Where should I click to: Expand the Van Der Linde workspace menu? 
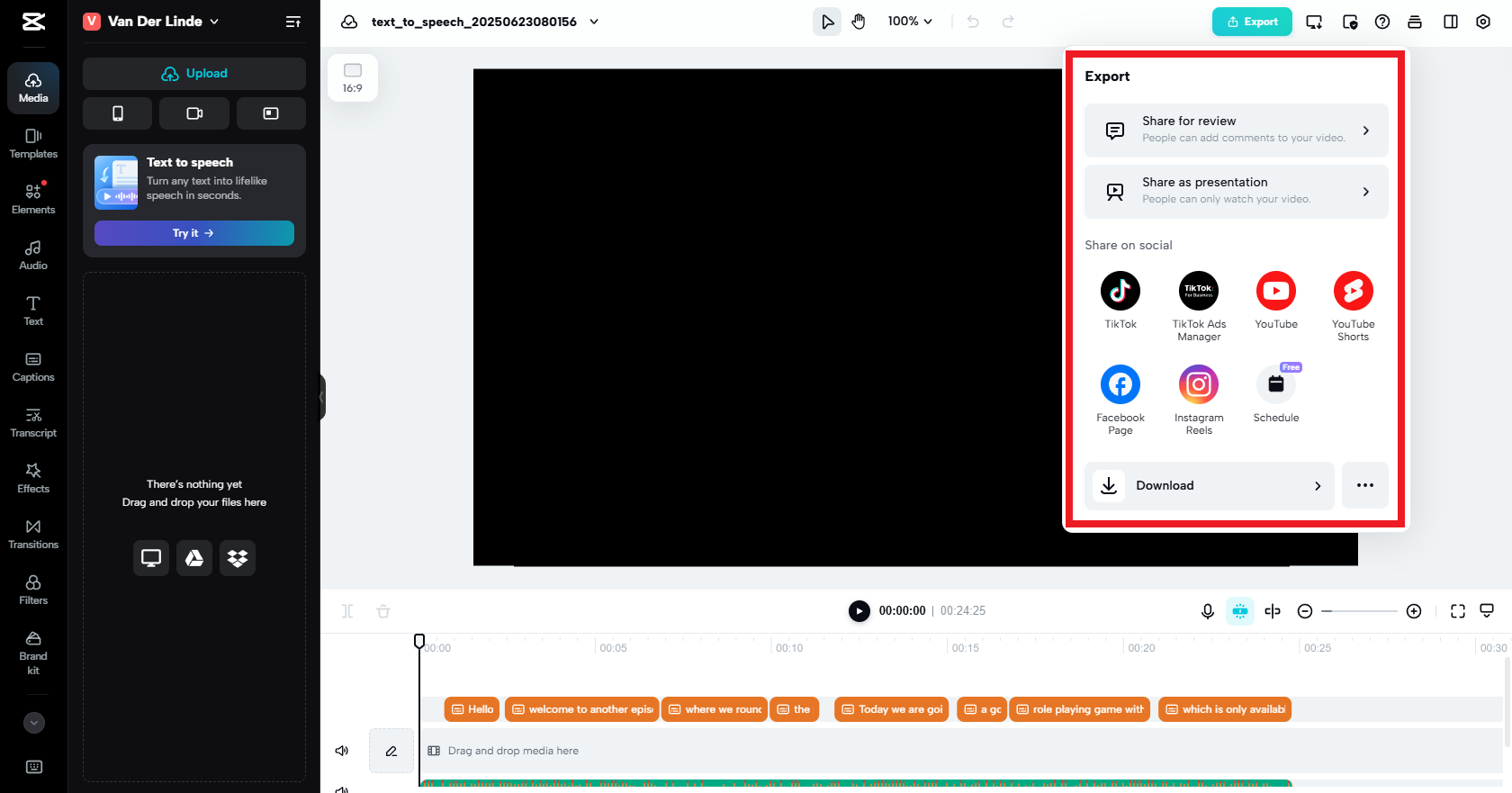point(214,22)
